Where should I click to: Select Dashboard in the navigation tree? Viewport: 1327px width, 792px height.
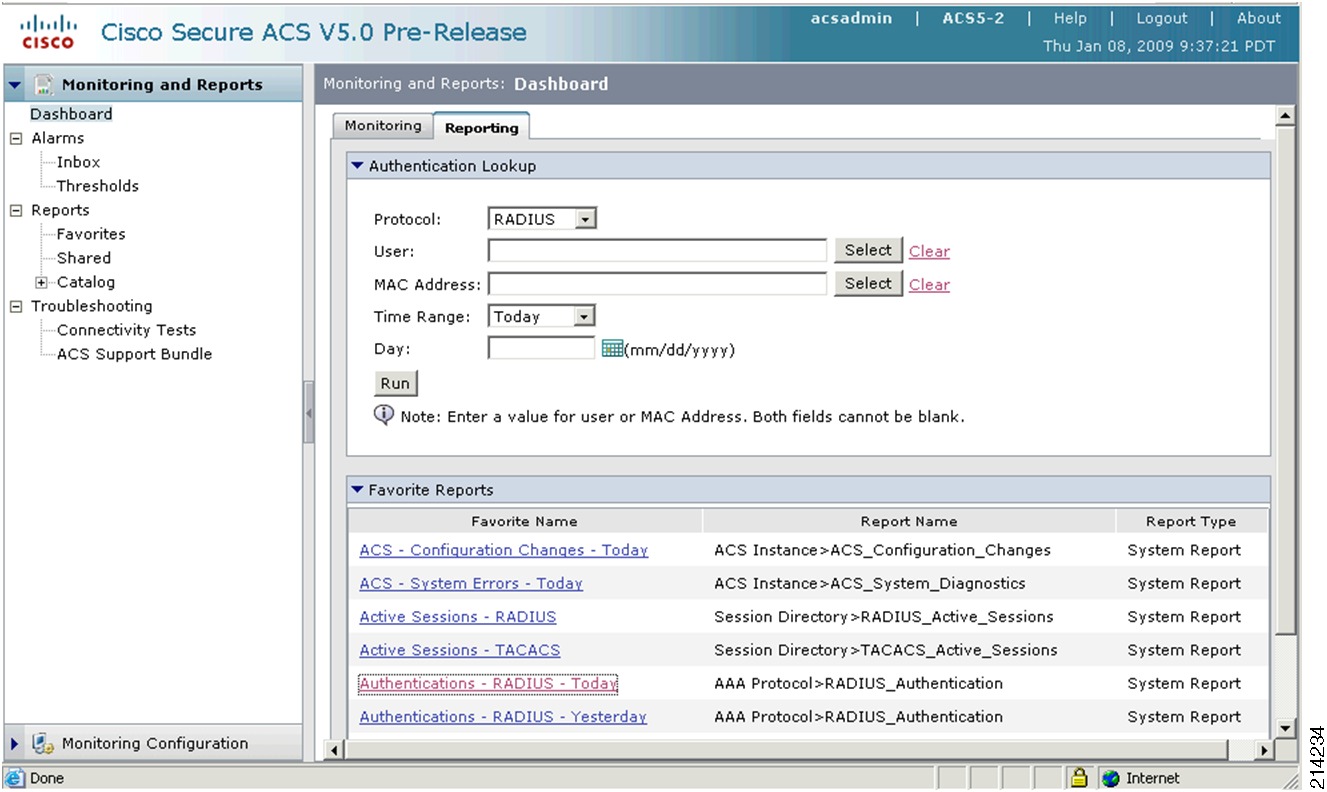(x=71, y=114)
